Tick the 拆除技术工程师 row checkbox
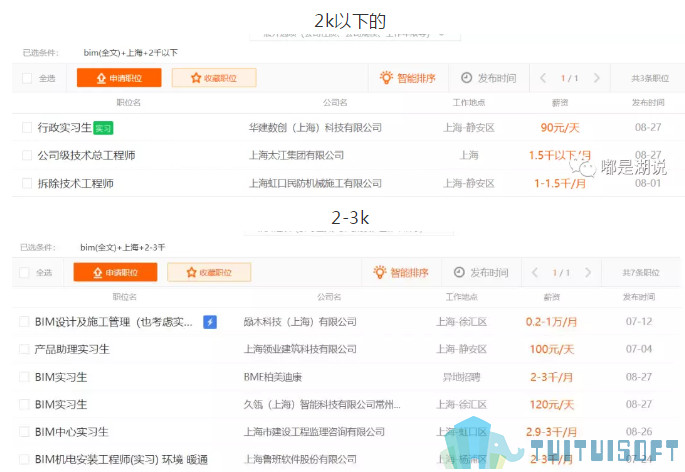Viewport: 685px width, 472px height. [x=27, y=183]
